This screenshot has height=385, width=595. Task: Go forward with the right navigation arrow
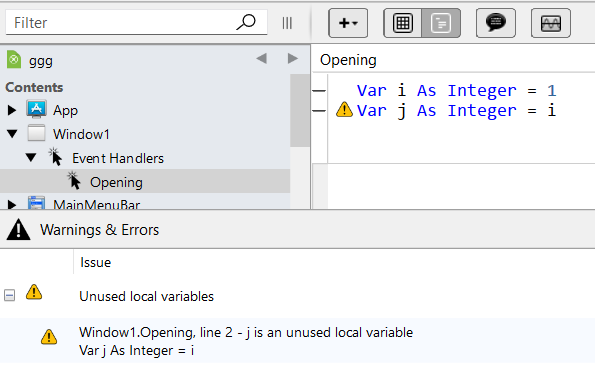[292, 58]
